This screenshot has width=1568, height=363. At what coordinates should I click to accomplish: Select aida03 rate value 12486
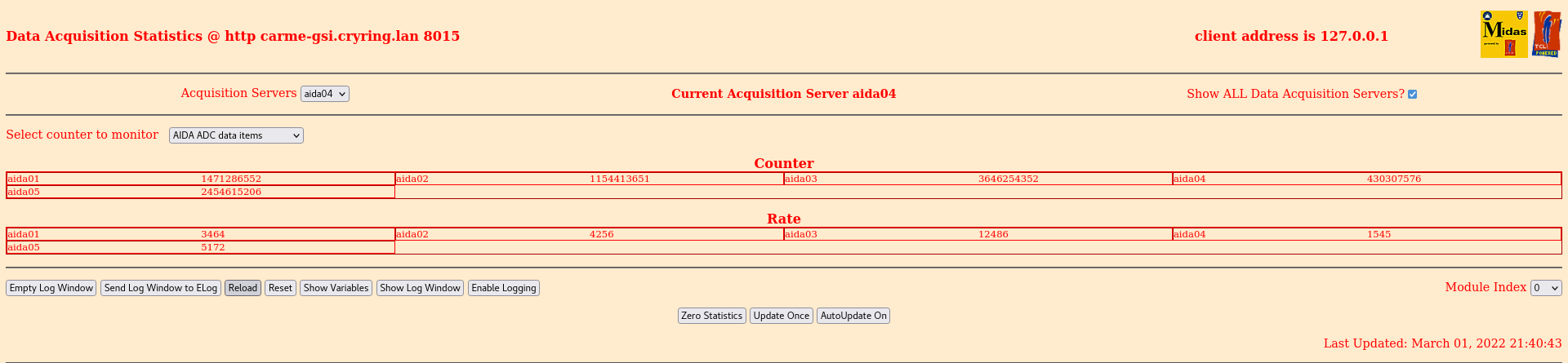tap(993, 234)
